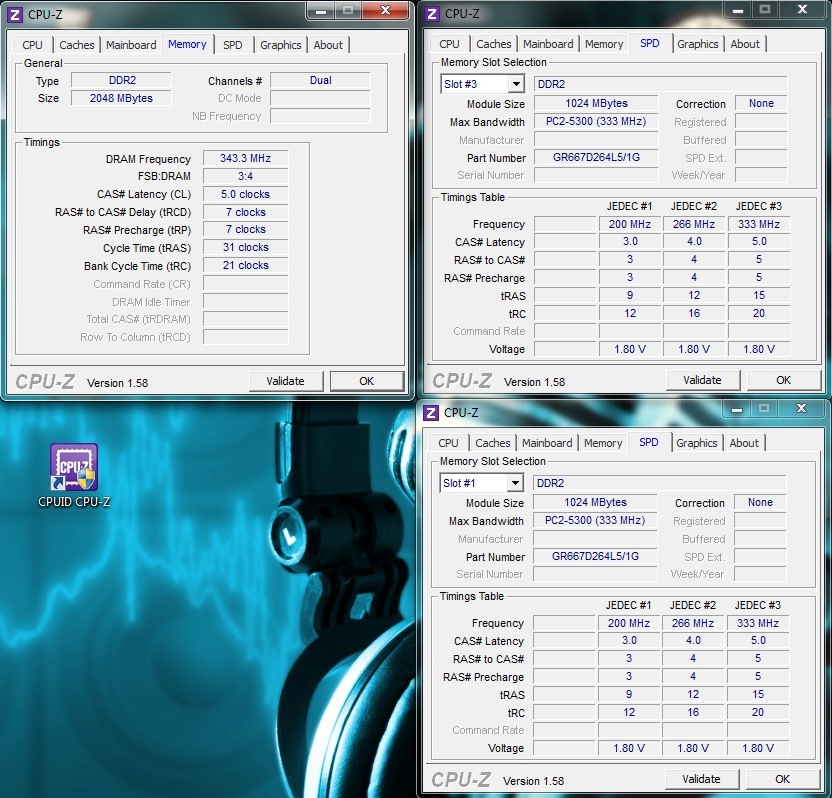Click JEDEC #3 tRAS value 15 in Slot #1 window
Screen dimensions: 832x798
click(758, 694)
